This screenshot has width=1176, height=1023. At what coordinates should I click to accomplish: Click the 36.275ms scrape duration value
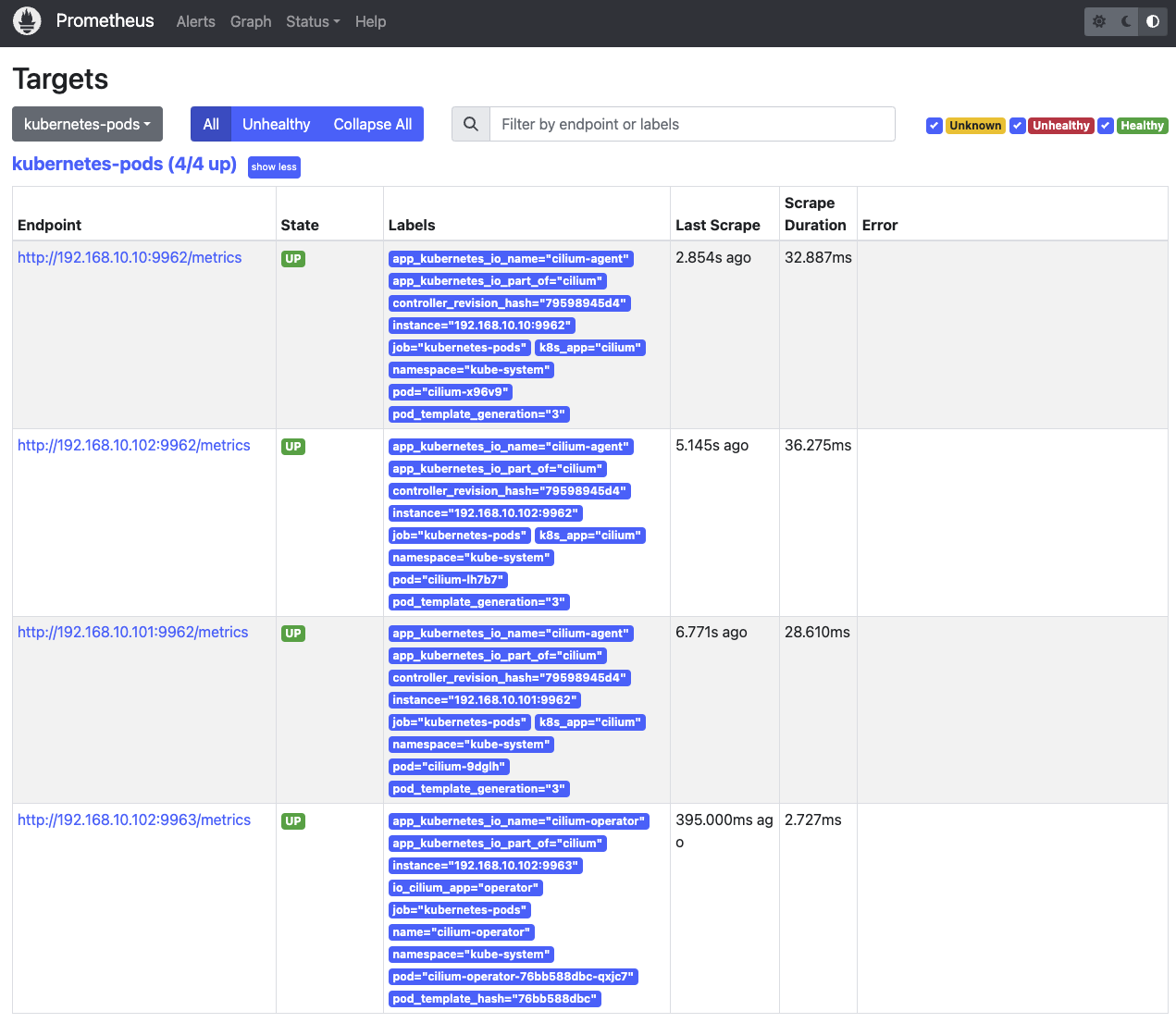[x=818, y=445]
